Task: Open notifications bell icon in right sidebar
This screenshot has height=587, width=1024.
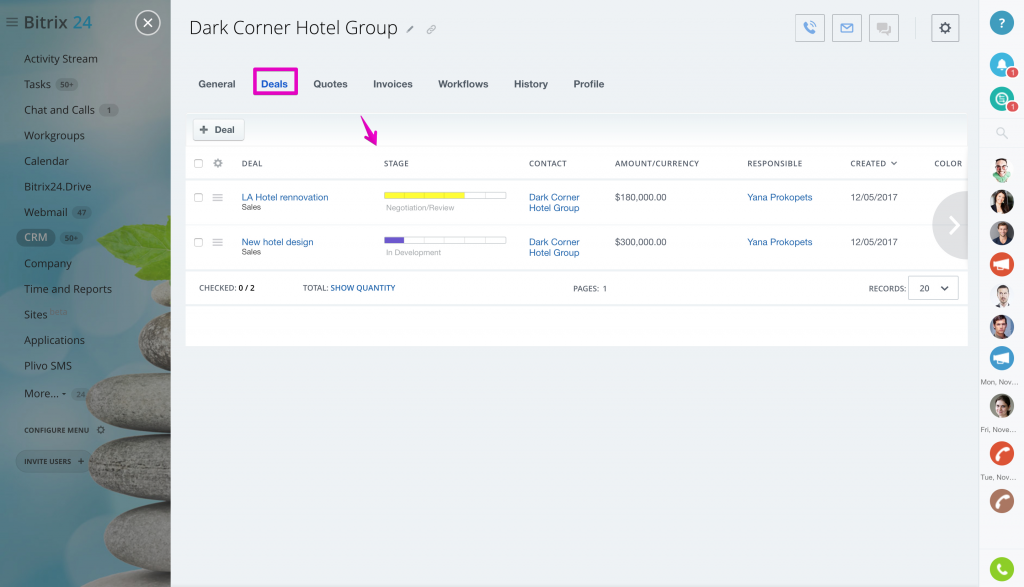Action: (x=1001, y=64)
